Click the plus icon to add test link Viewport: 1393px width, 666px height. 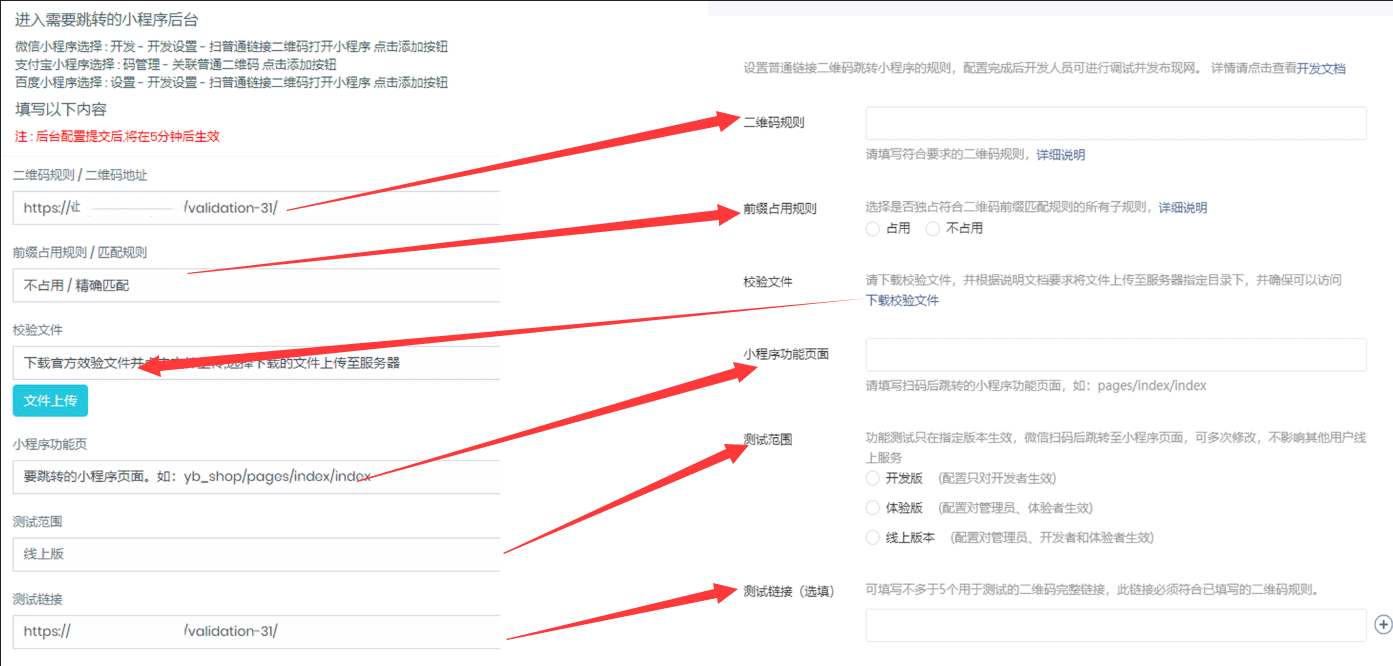pos(1384,624)
